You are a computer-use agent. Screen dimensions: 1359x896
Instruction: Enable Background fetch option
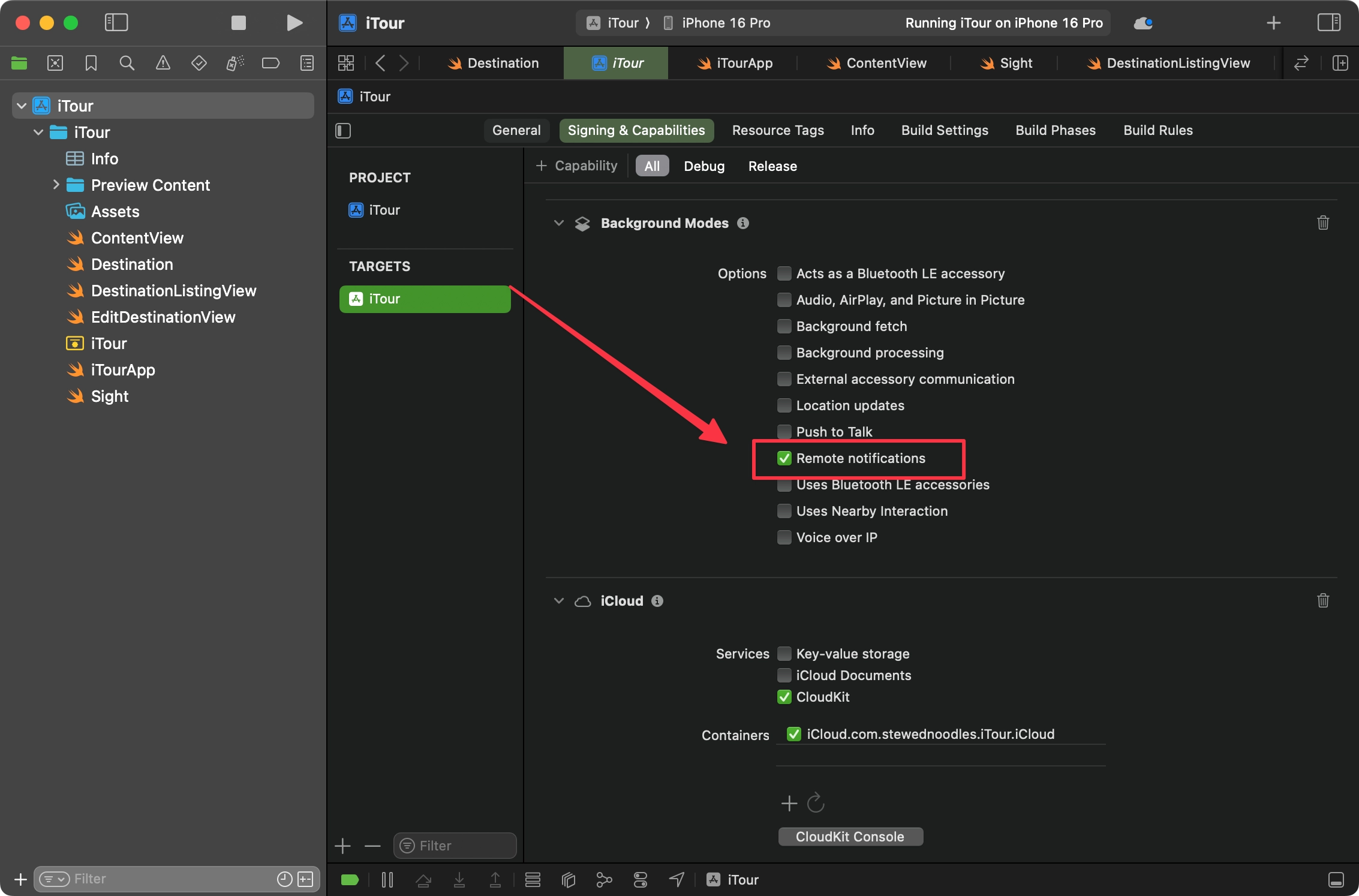coord(784,326)
